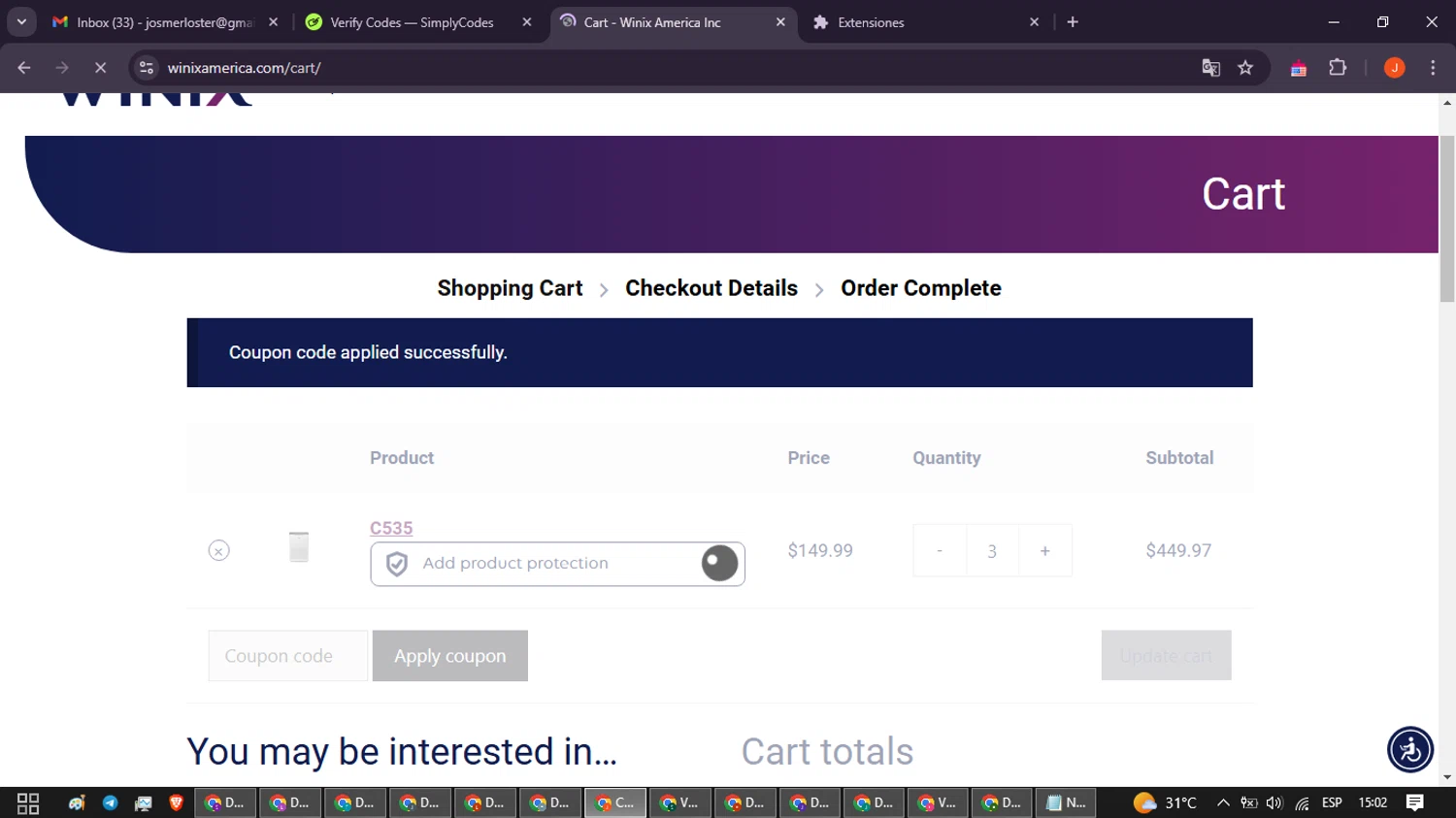Decrease C535 quantity with the minus button
The width and height of the screenshot is (1456, 818).
coord(940,550)
